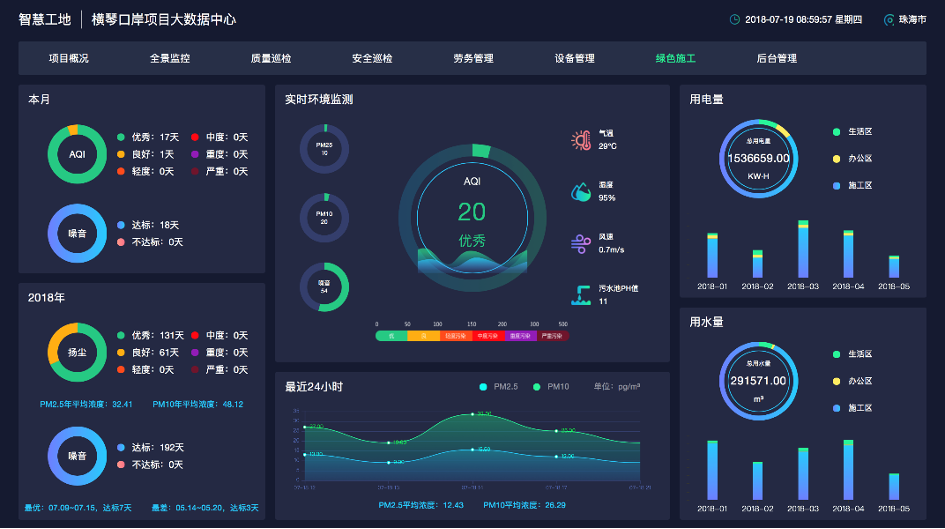Click the 横琴口岸项目大数据中心 title
Viewport: 945px width, 529px height.
(x=163, y=19)
